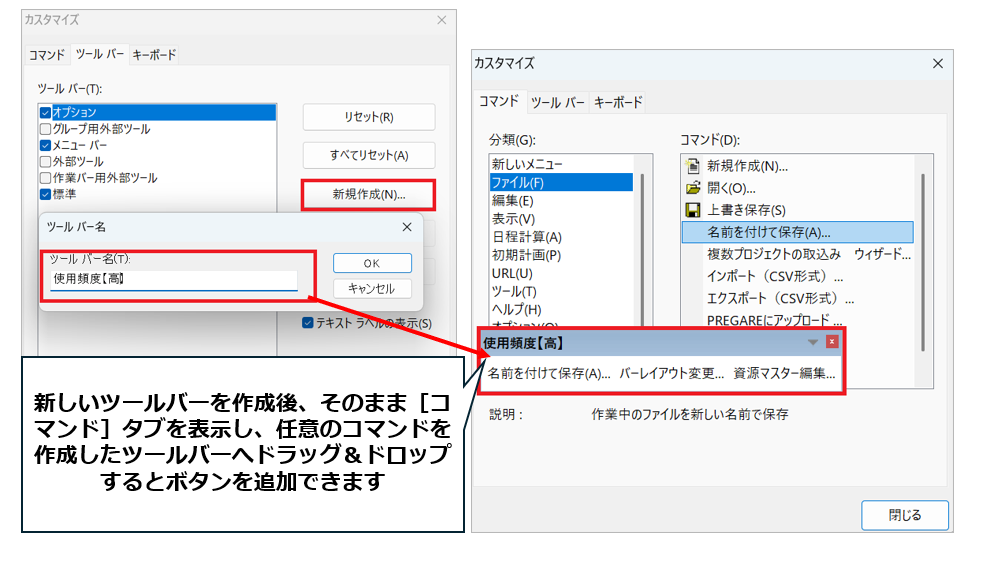988x564 pixels.
Task: Open the ツール バー tab in right dialog
Action: click(557, 102)
